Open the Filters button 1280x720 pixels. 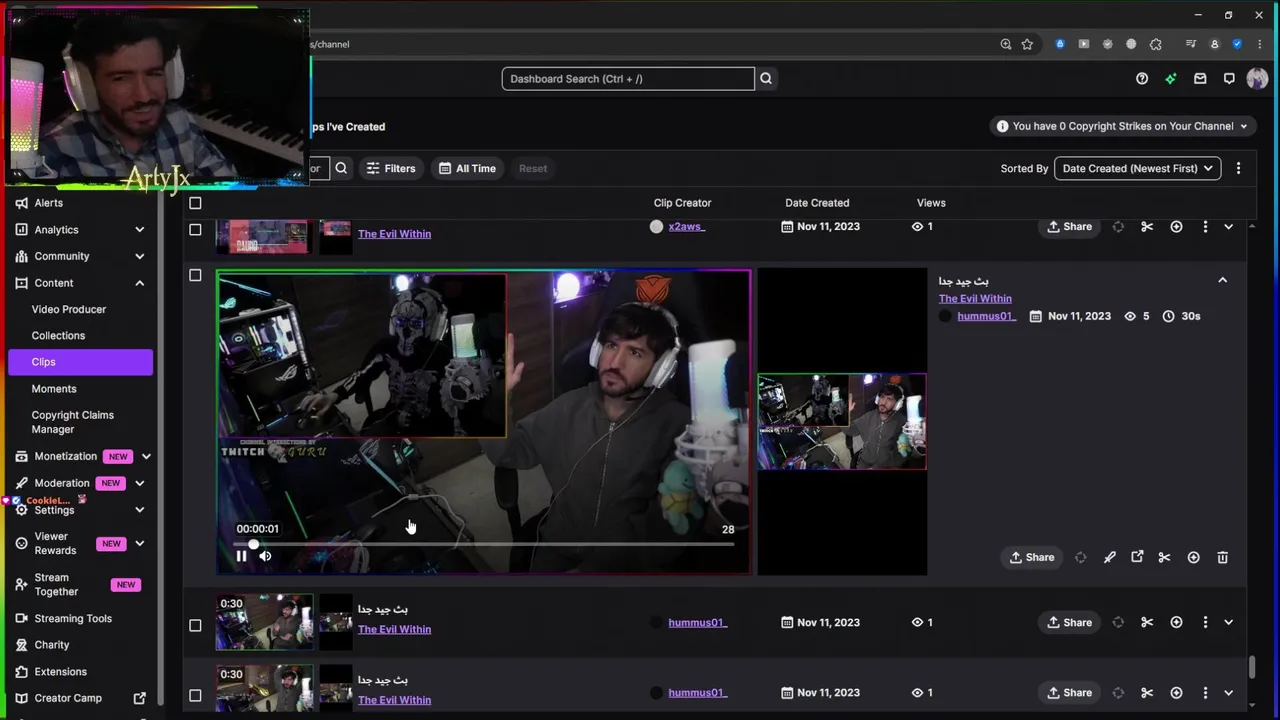tap(390, 168)
